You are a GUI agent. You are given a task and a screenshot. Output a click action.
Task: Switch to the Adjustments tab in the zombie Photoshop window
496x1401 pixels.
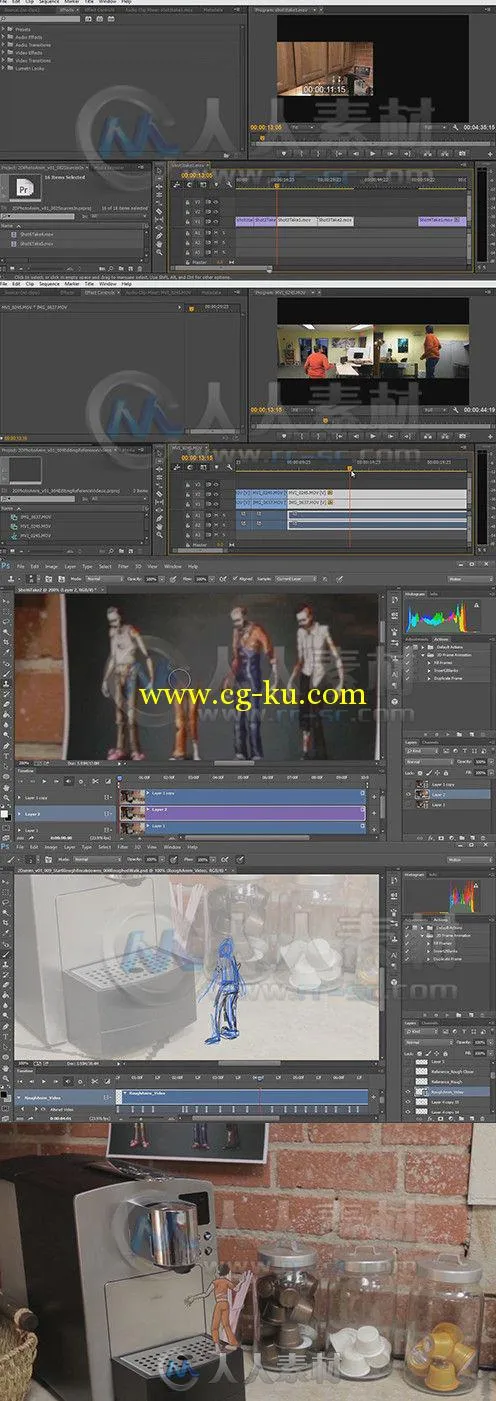[x=416, y=639]
